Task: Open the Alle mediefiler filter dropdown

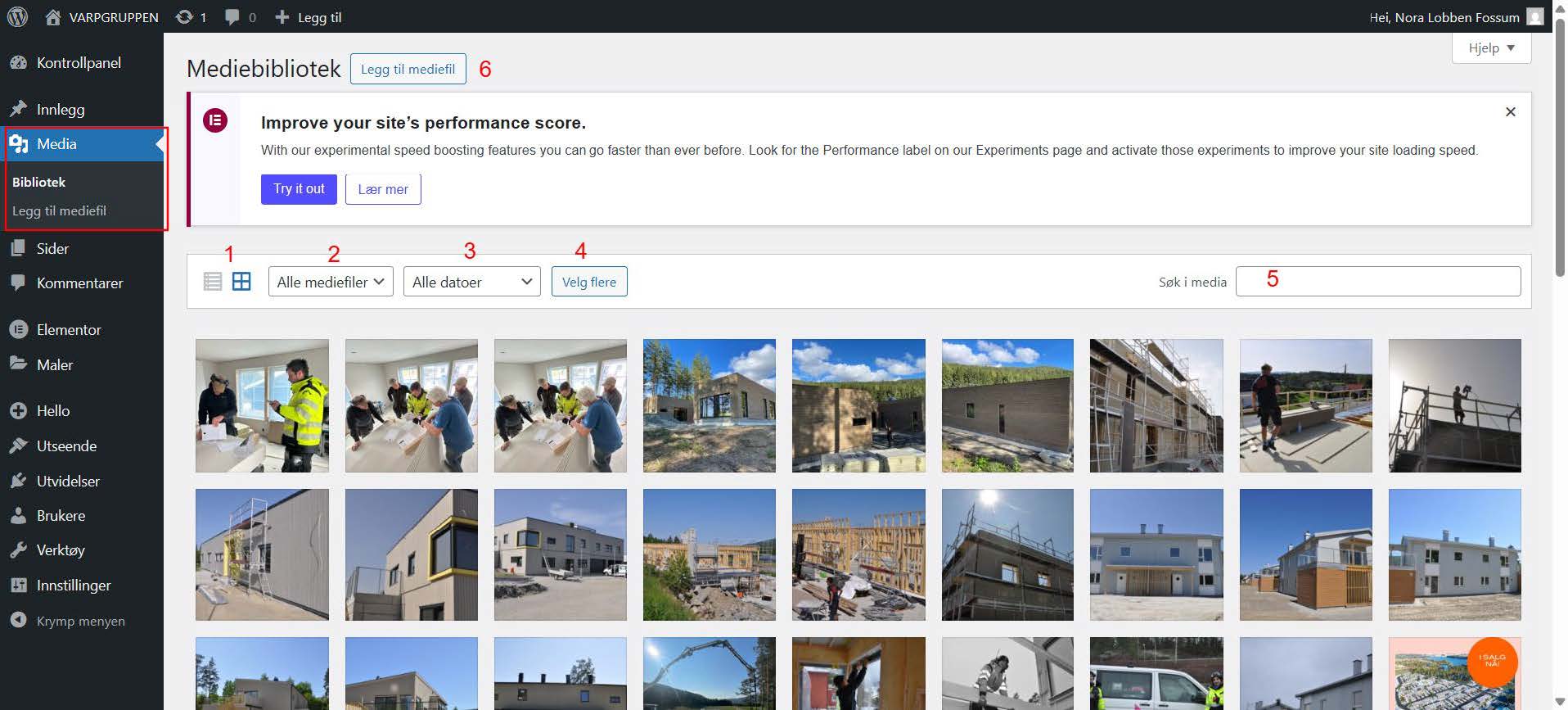Action: [331, 282]
